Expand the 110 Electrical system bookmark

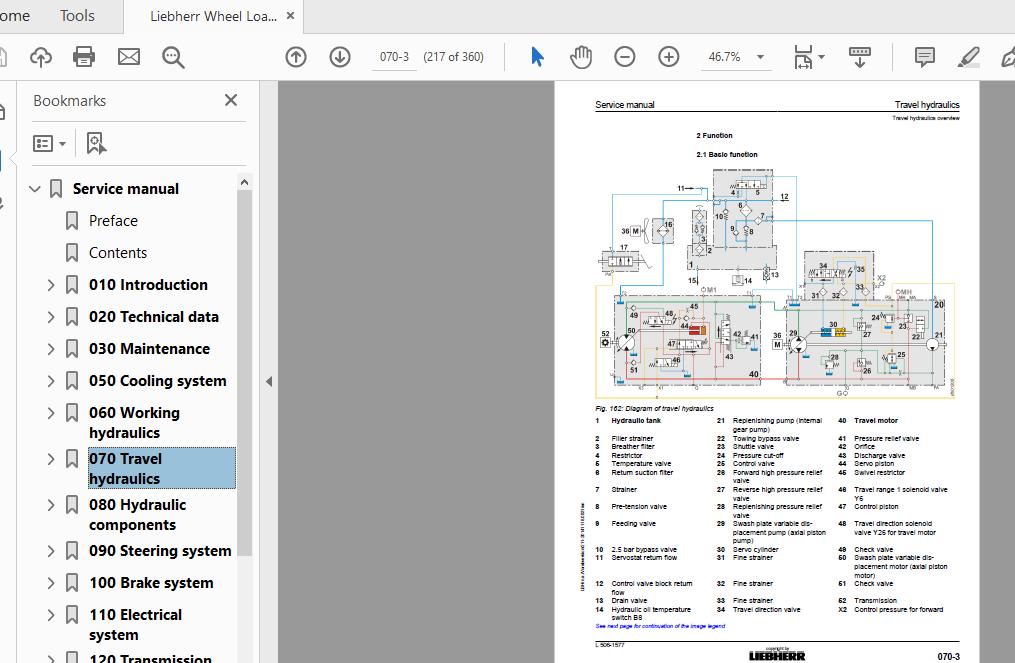click(51, 614)
